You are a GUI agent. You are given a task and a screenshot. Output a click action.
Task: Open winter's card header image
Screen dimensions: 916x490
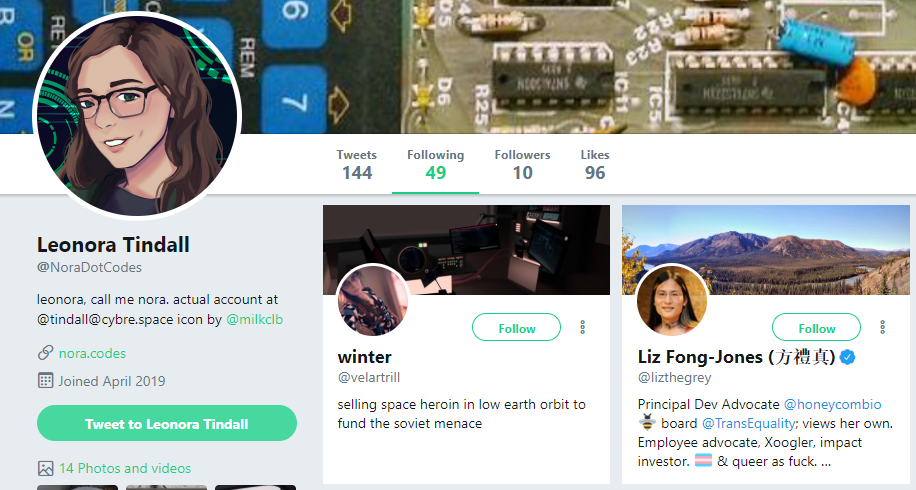pyautogui.click(x=466, y=250)
